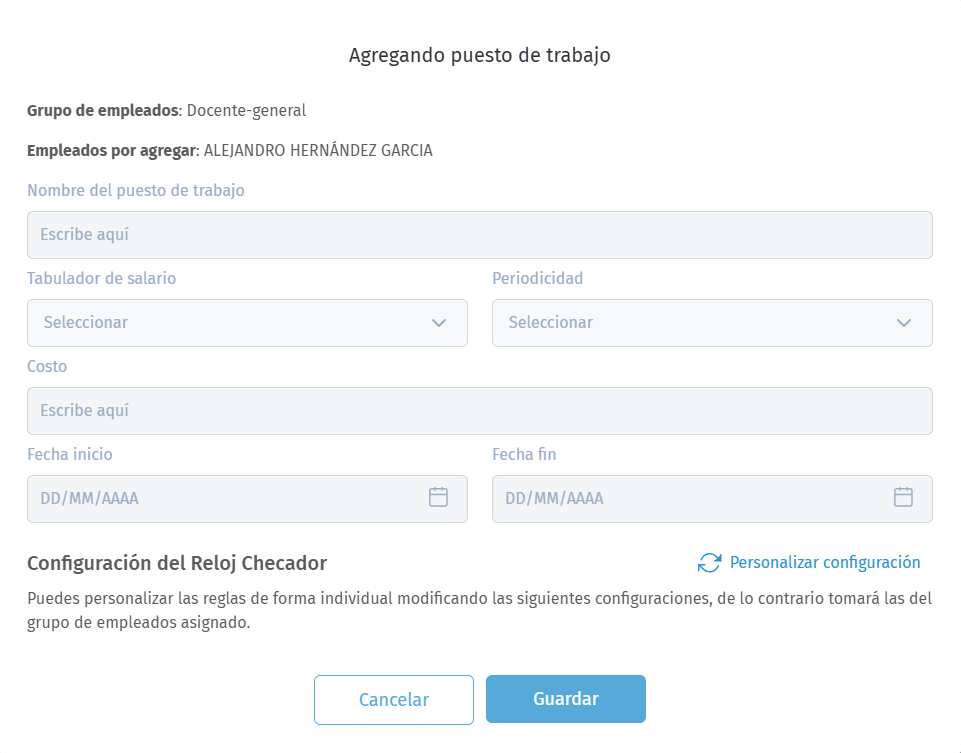The image size is (961, 753).
Task: Click the Nombre del puesto de trabajo field
Action: [x=479, y=234]
